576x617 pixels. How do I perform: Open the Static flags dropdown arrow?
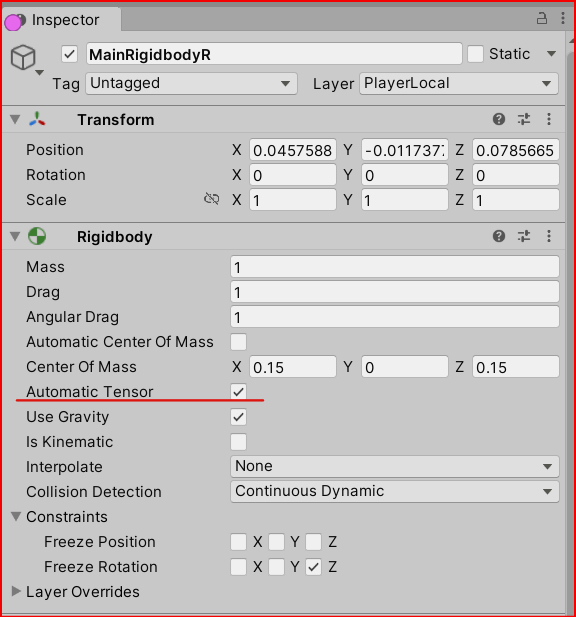coord(552,54)
